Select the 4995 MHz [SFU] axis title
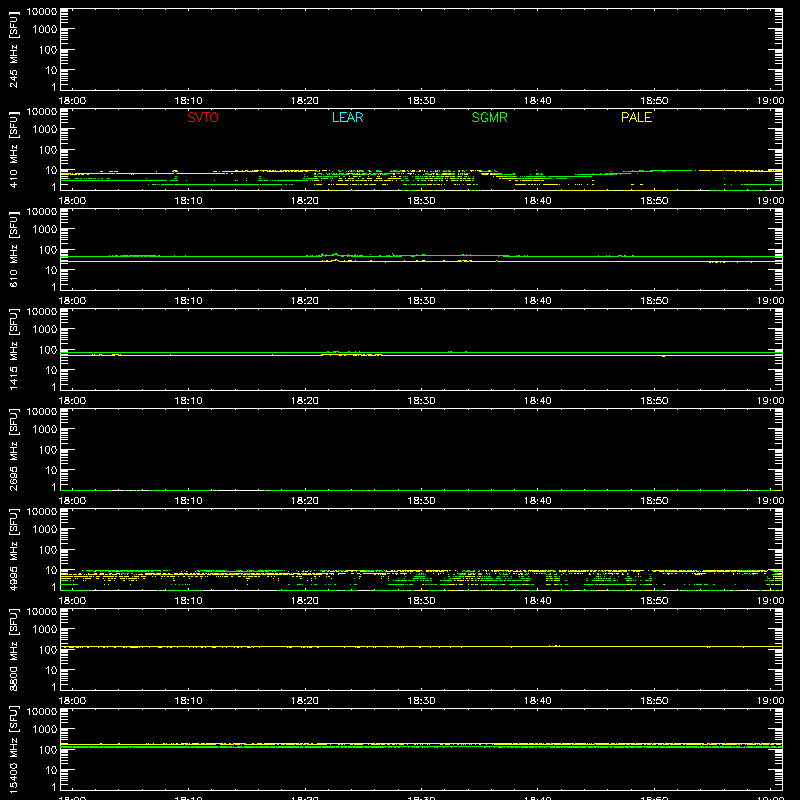The height and width of the screenshot is (800, 800). [13, 549]
